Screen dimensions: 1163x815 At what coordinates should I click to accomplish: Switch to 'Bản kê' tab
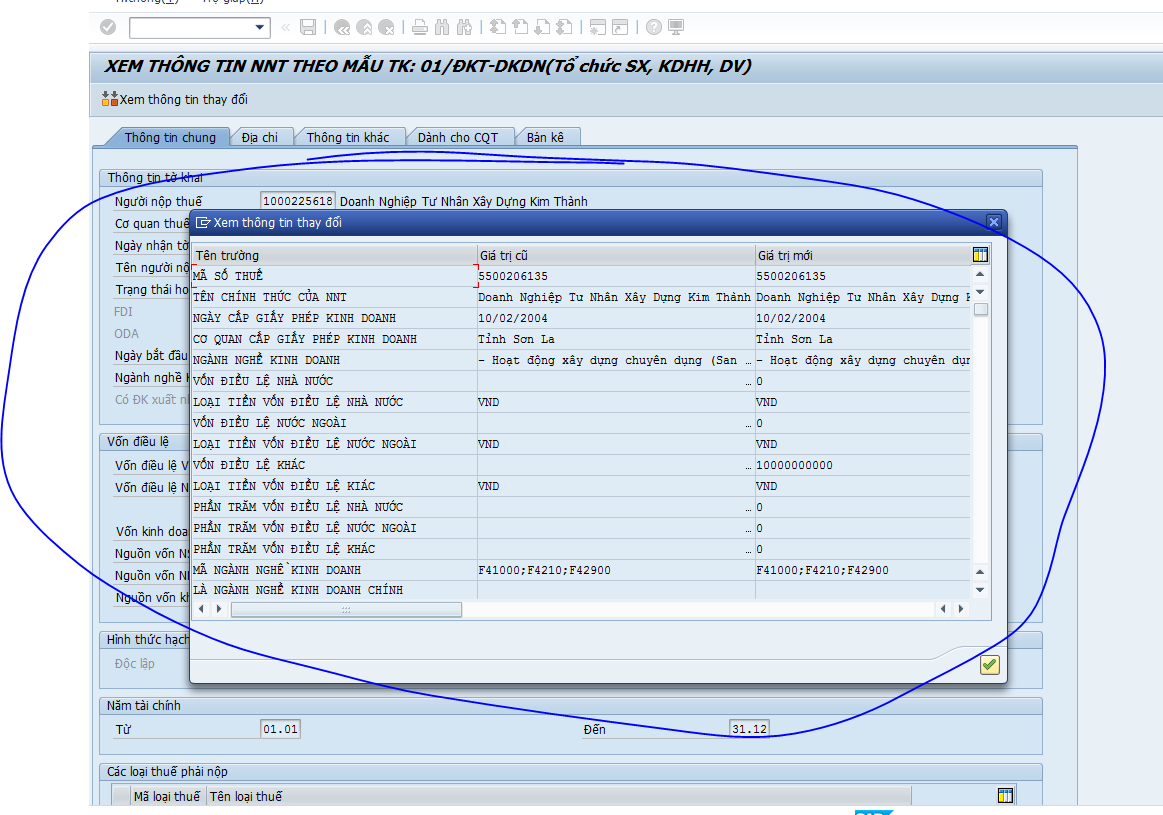pyautogui.click(x=545, y=137)
